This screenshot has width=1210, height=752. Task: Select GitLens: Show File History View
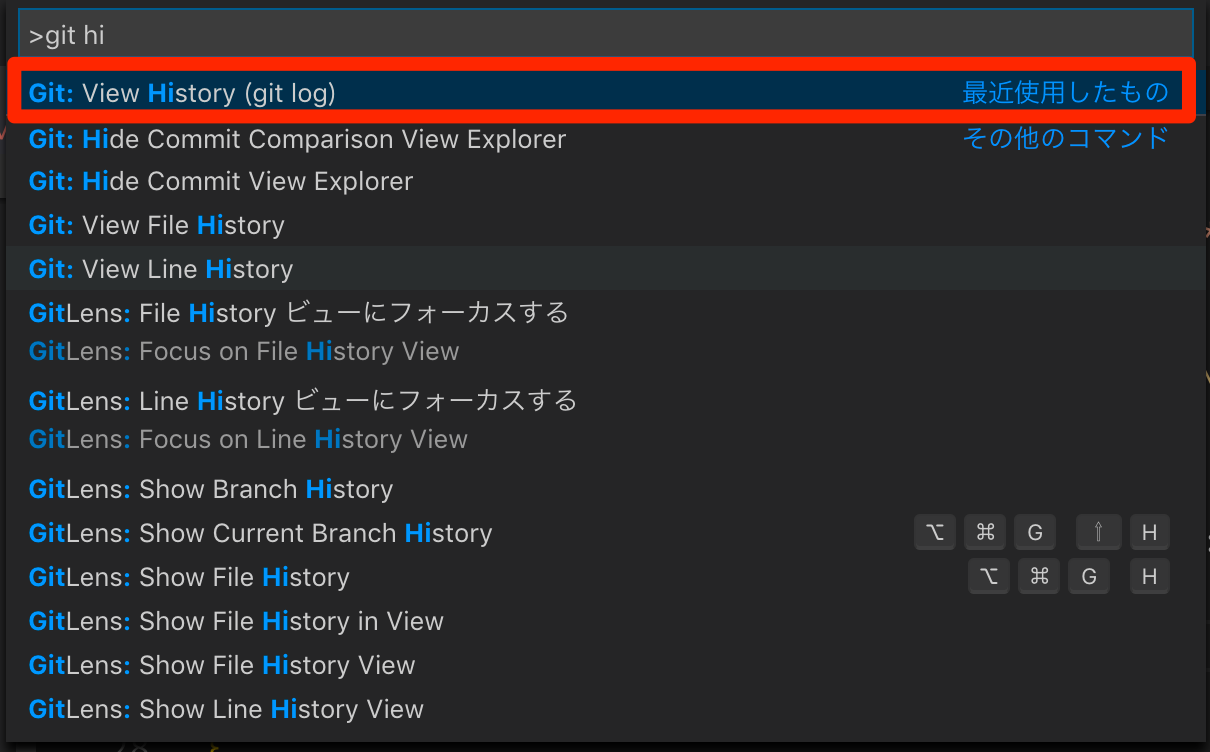coord(605,665)
